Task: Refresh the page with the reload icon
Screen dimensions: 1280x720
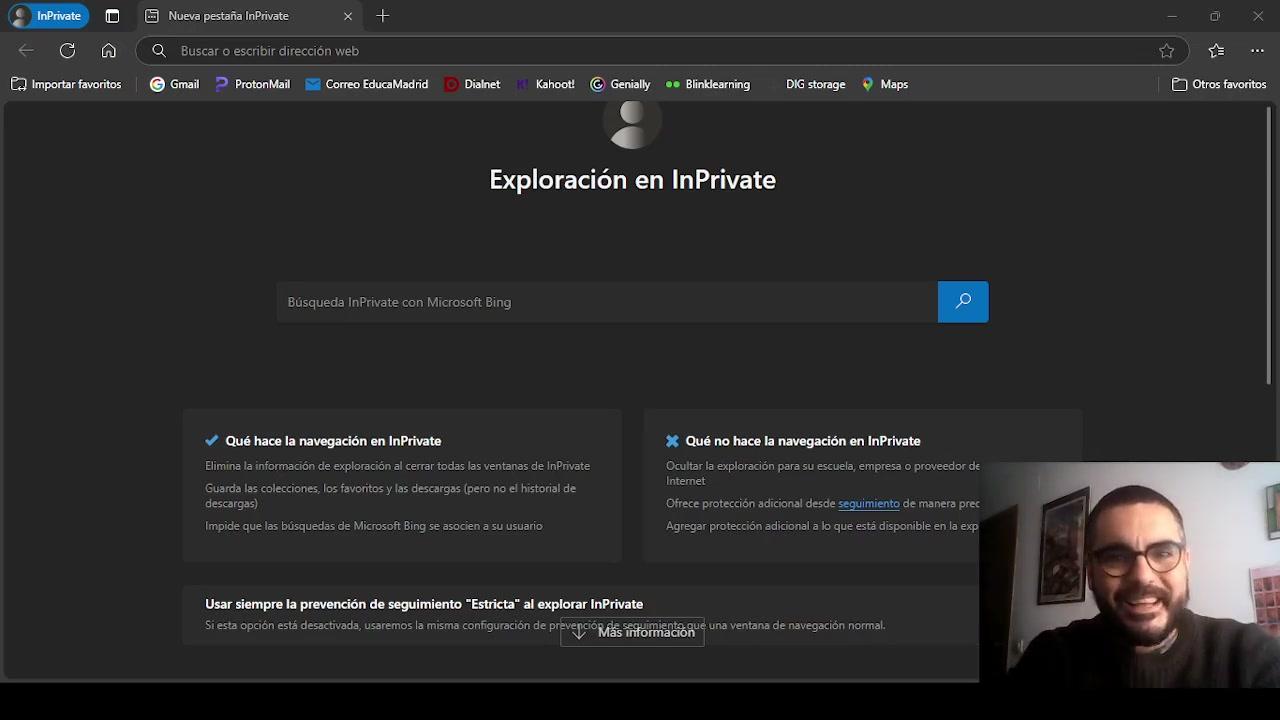Action: pyautogui.click(x=67, y=51)
